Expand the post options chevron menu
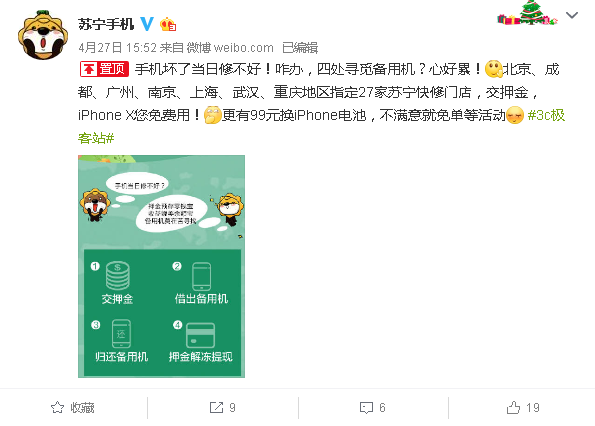 click(x=572, y=15)
